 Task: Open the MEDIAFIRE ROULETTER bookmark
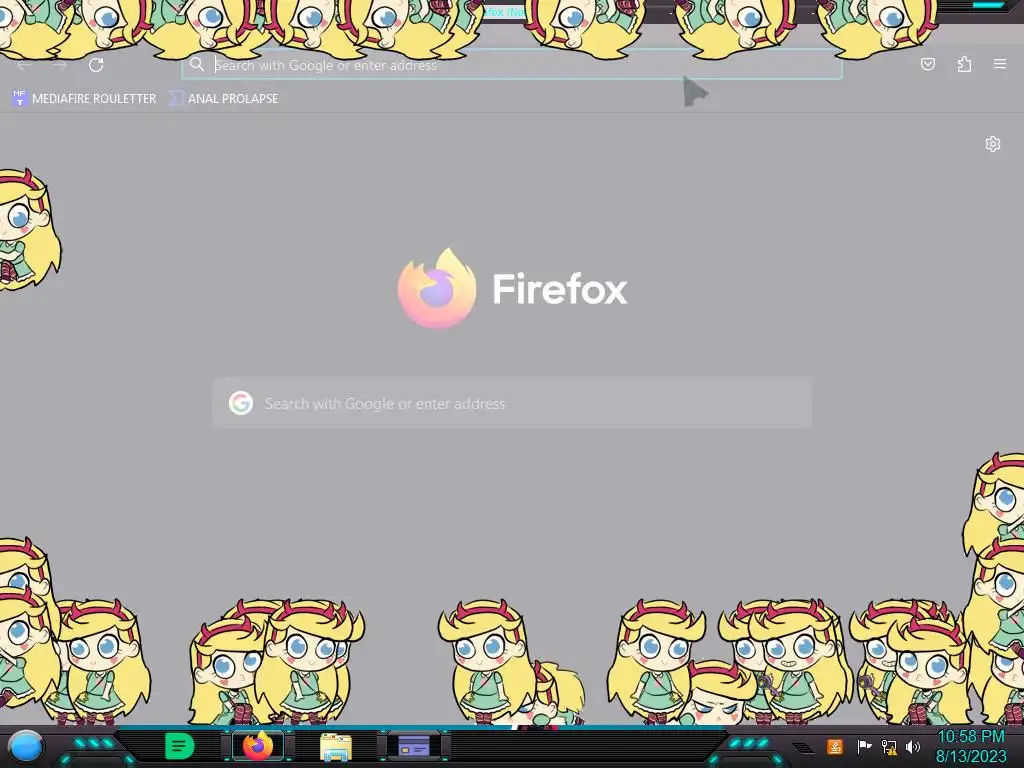pyautogui.click(x=84, y=99)
